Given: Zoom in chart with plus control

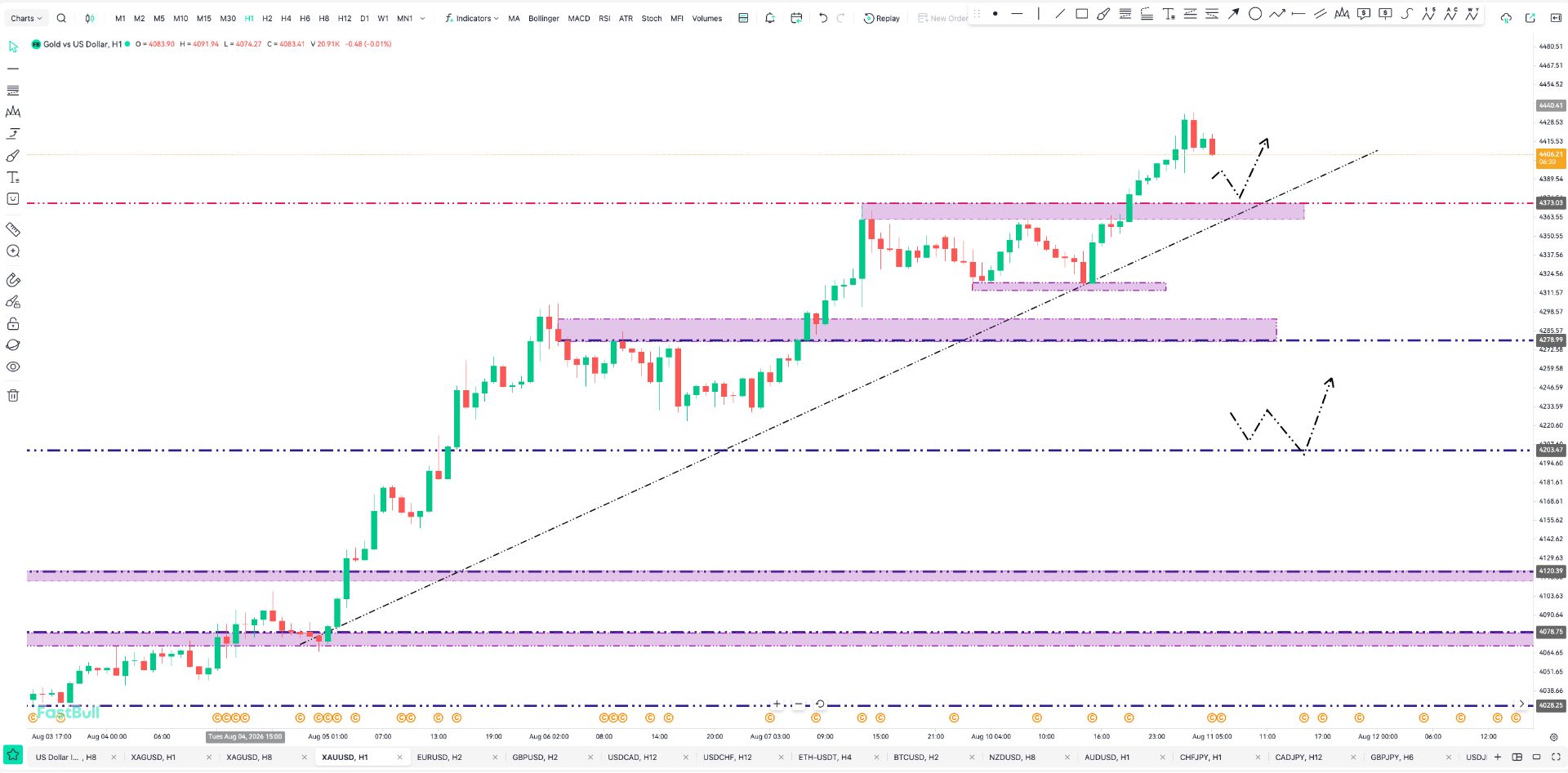Looking at the screenshot, I should 777,704.
